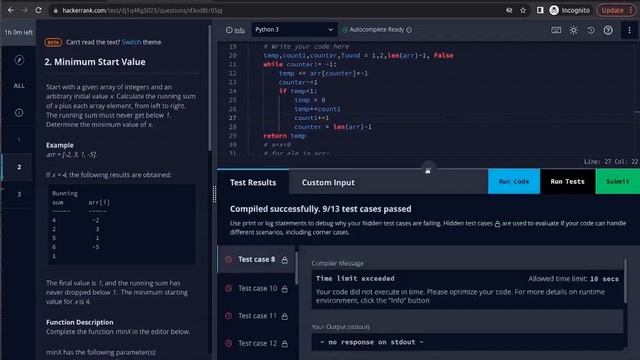Open help with the question mark icon
This screenshot has height=360, width=640.
tap(608, 30)
